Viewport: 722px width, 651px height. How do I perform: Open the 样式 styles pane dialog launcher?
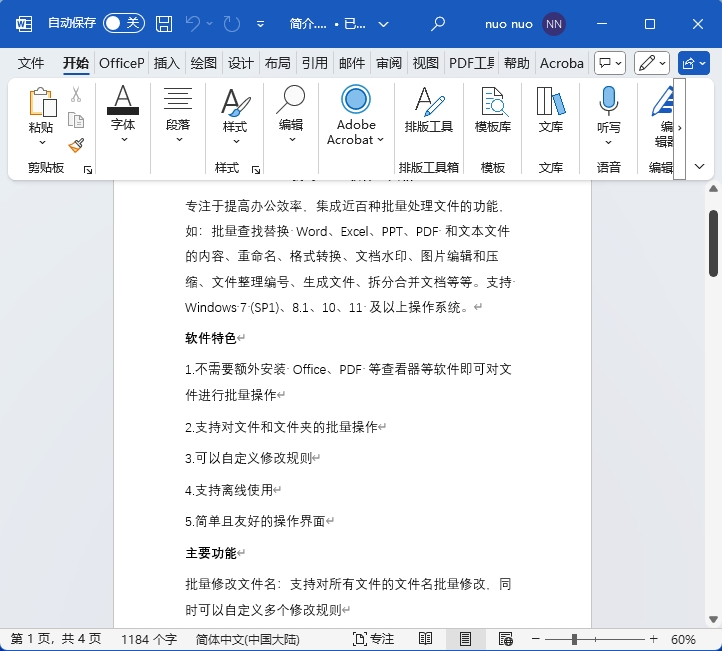256,170
